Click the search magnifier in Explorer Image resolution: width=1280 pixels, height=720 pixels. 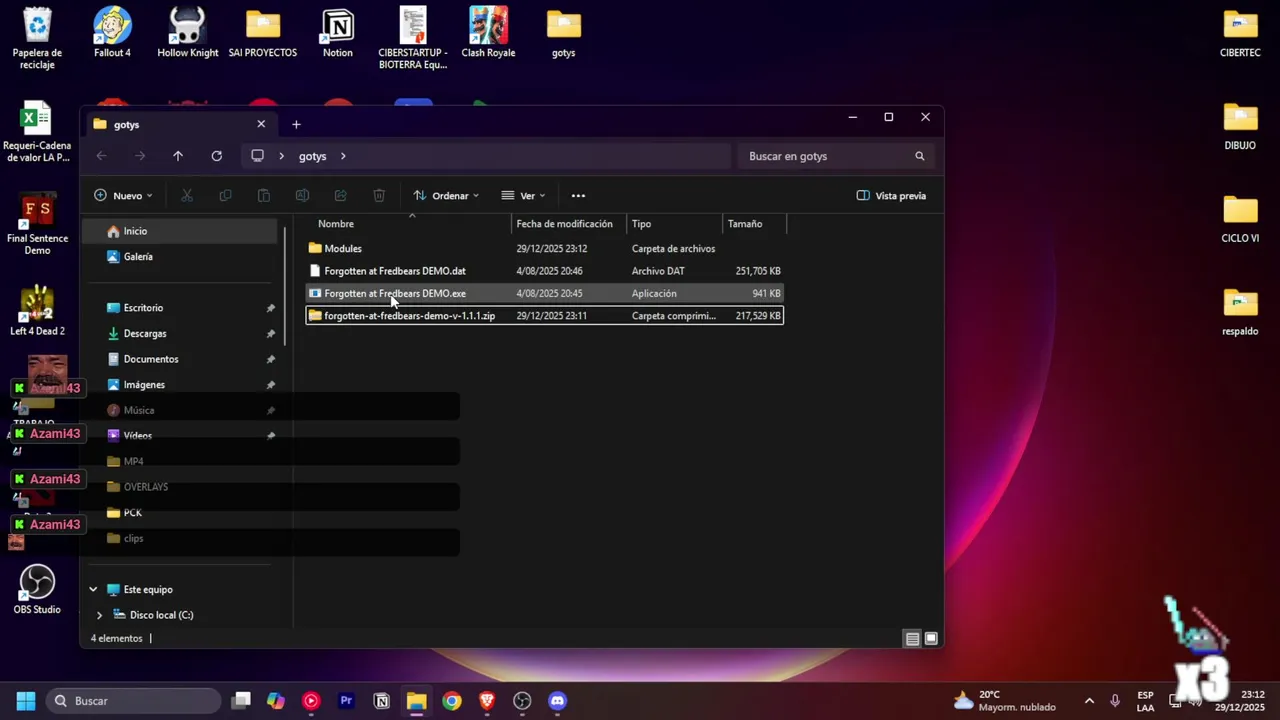(919, 156)
